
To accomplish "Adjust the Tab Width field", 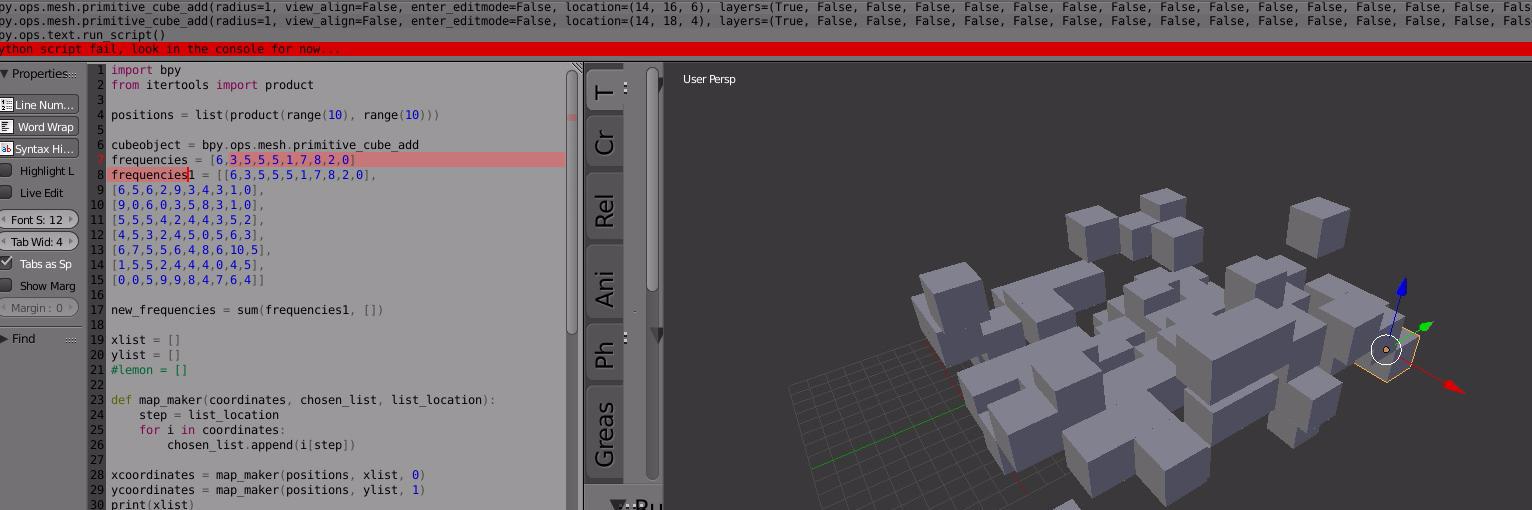I will click(39, 242).
